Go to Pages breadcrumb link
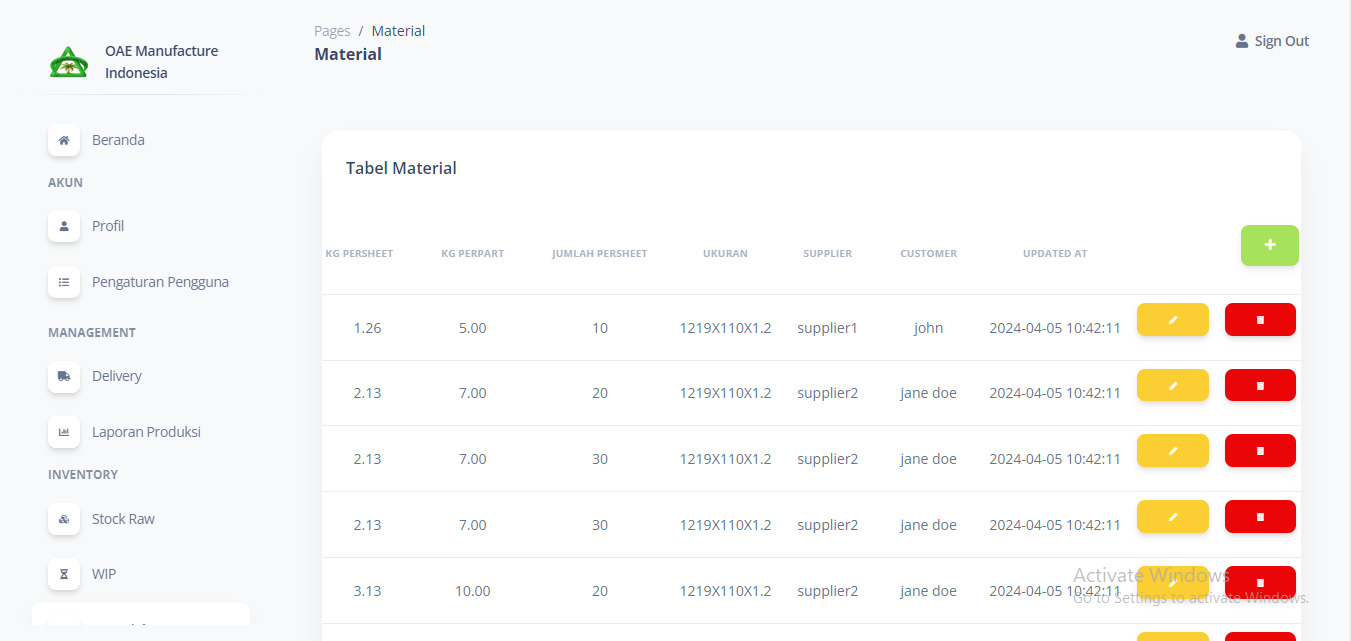 click(x=332, y=31)
